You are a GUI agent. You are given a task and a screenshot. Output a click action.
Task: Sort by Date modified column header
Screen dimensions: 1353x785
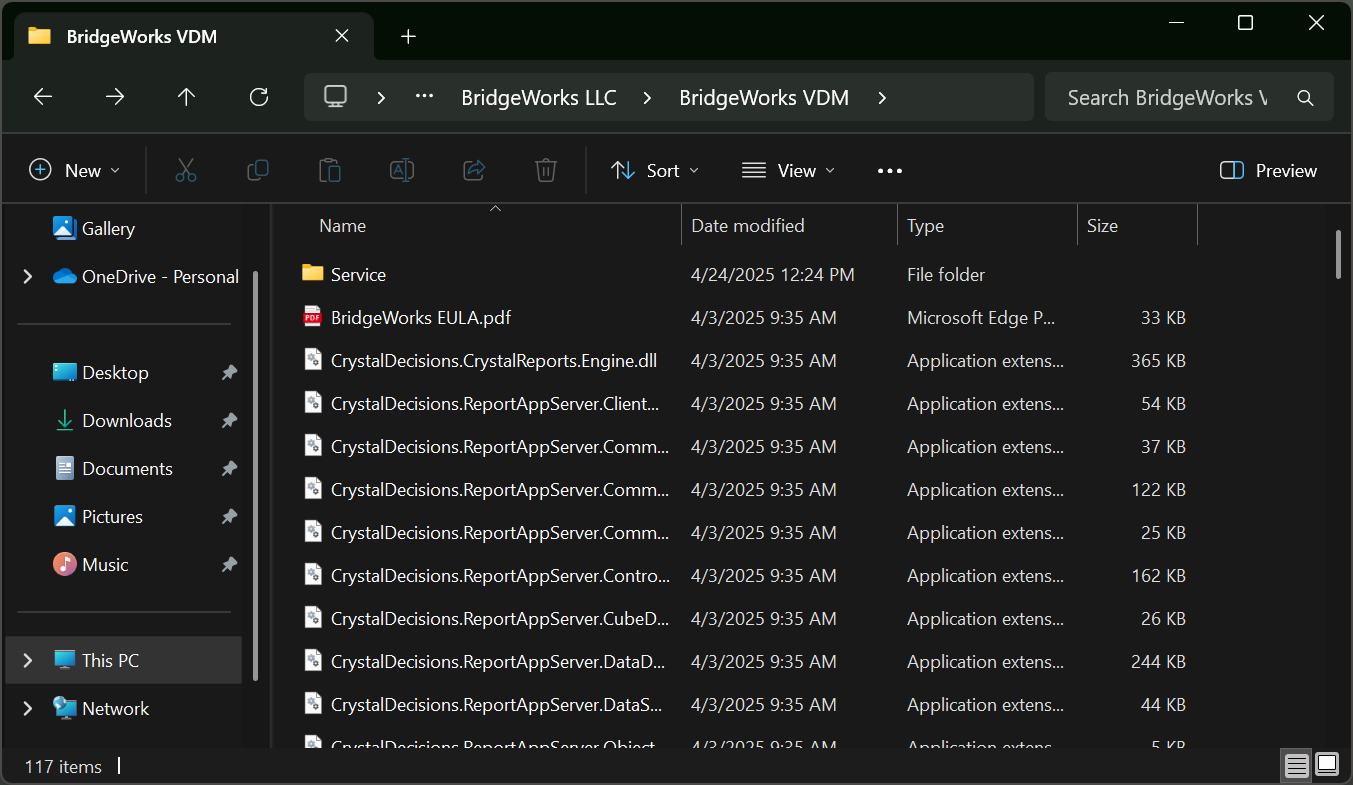coord(748,226)
